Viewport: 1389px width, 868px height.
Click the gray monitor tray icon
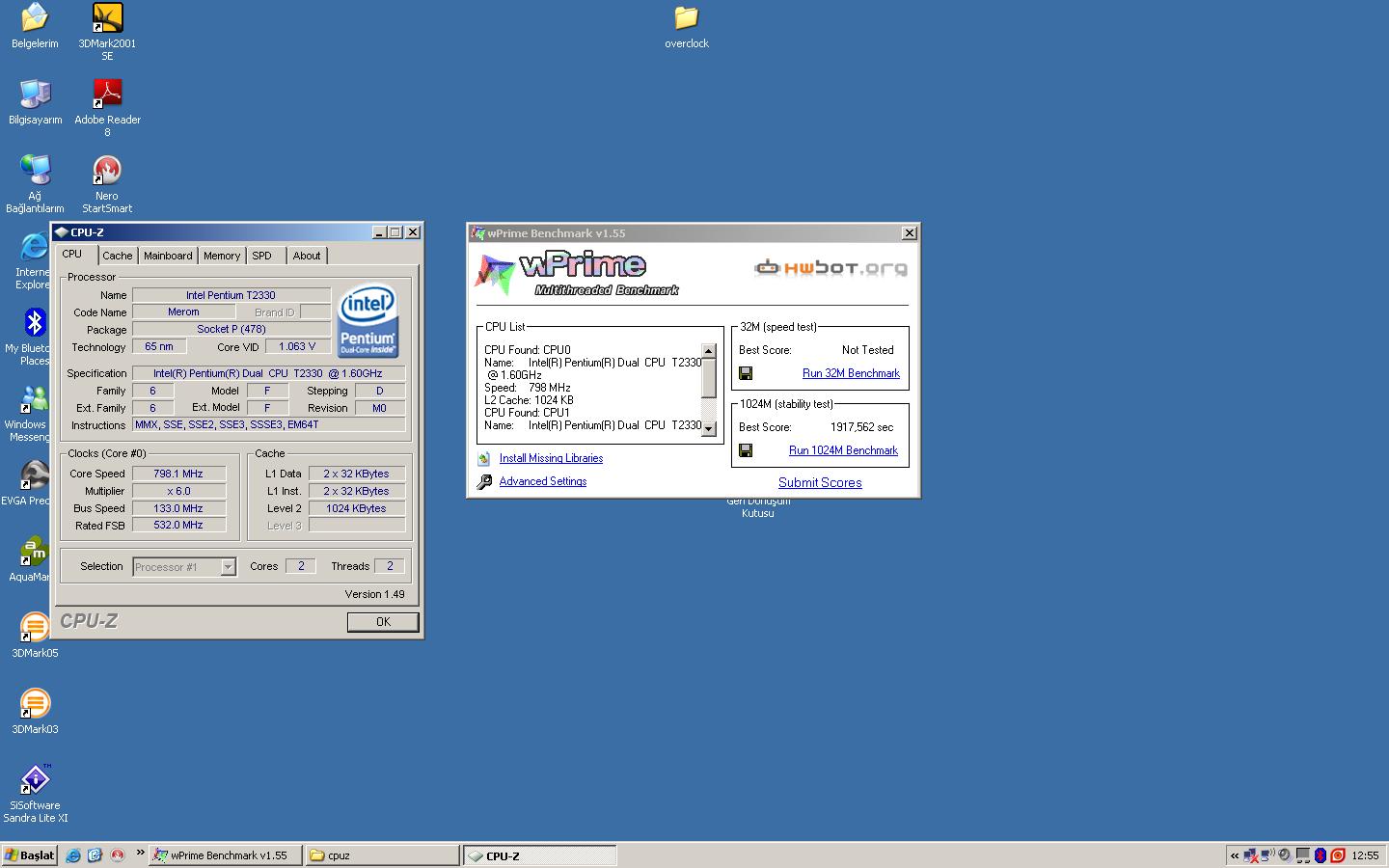pos(1303,855)
